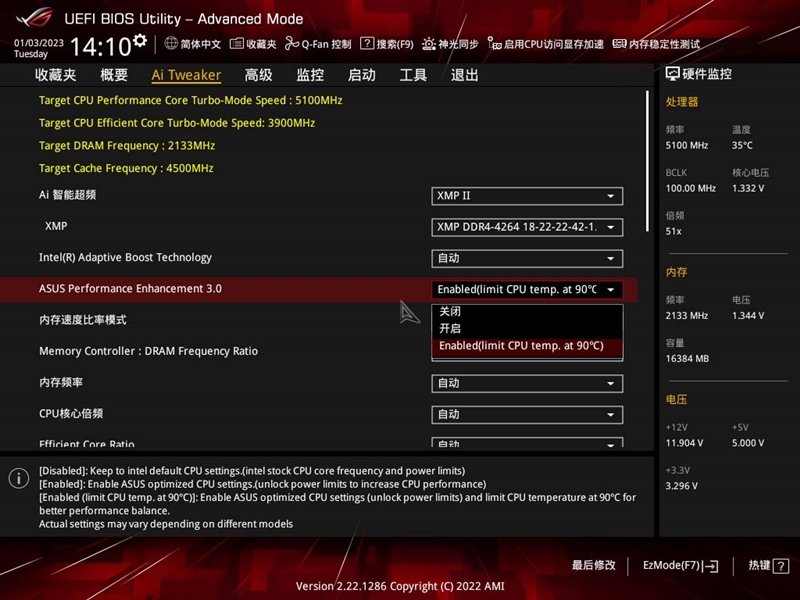Open the 收藏夹 favorites icon in top toolbar

point(236,44)
